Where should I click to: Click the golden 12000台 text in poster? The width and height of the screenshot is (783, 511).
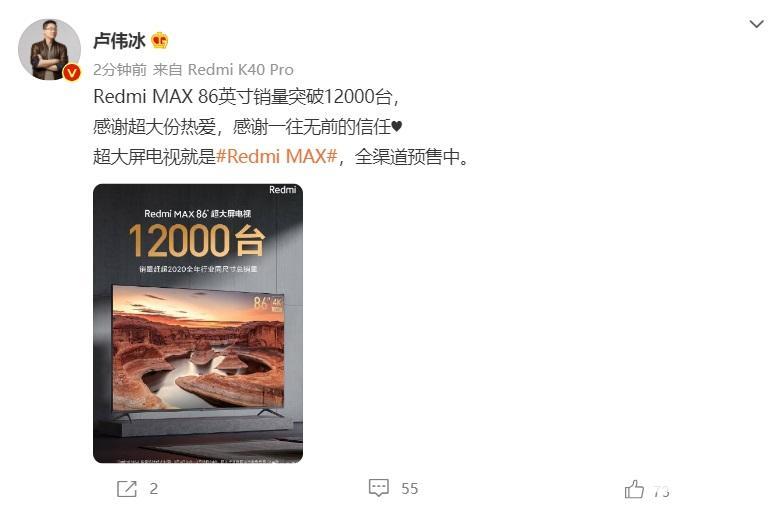click(196, 241)
